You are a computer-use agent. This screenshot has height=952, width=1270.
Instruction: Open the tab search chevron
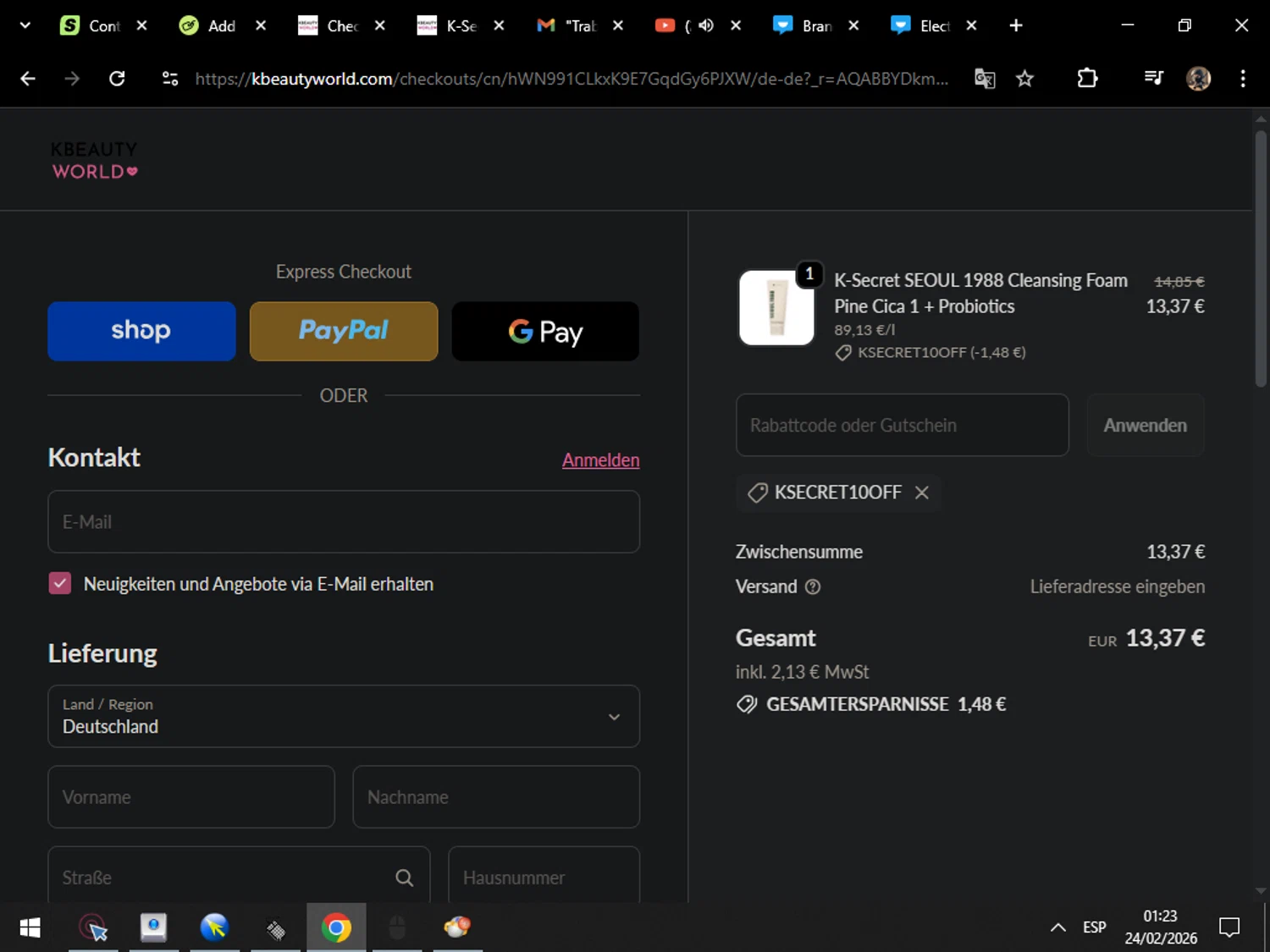click(25, 25)
